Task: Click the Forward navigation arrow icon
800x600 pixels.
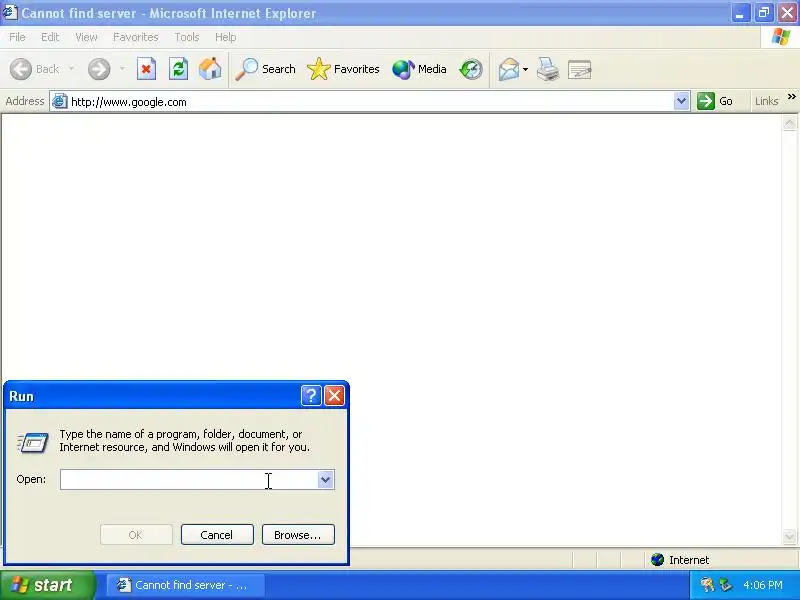Action: point(99,69)
